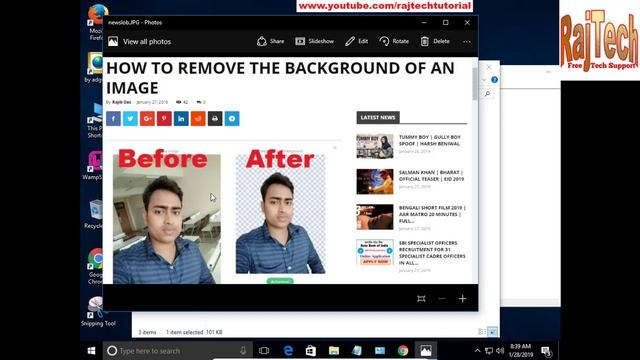
Task: Click the Tummy Boy news thumbnail
Action: [375, 146]
